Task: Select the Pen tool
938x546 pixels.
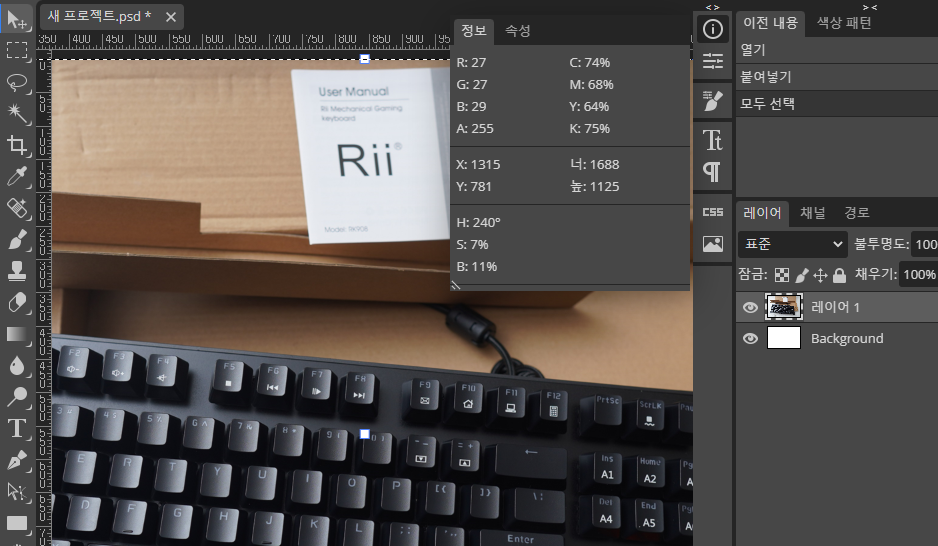Action: [17, 460]
